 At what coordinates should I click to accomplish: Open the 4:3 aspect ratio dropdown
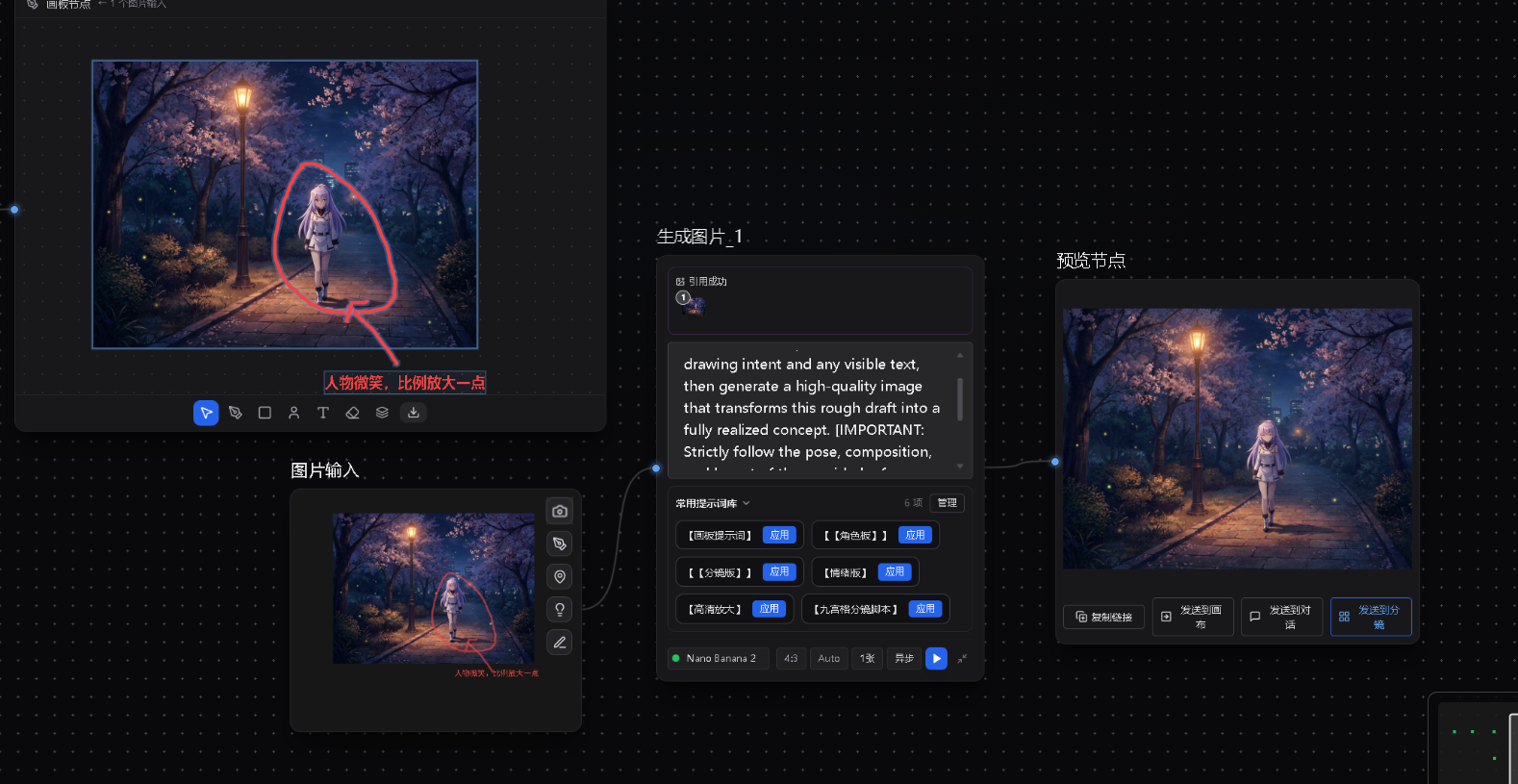(791, 658)
